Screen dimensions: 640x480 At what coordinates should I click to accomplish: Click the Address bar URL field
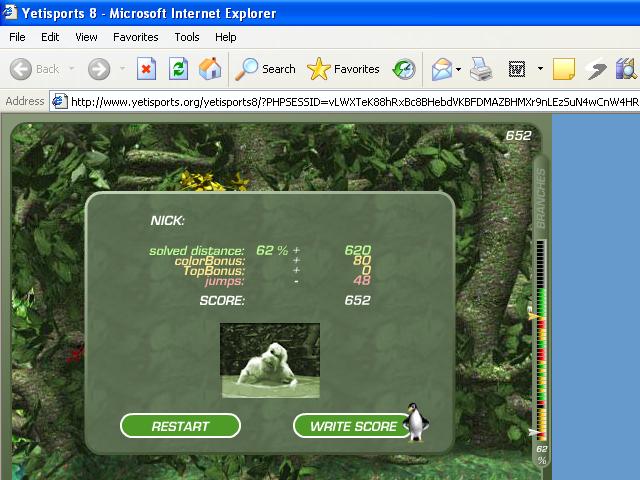(345, 102)
